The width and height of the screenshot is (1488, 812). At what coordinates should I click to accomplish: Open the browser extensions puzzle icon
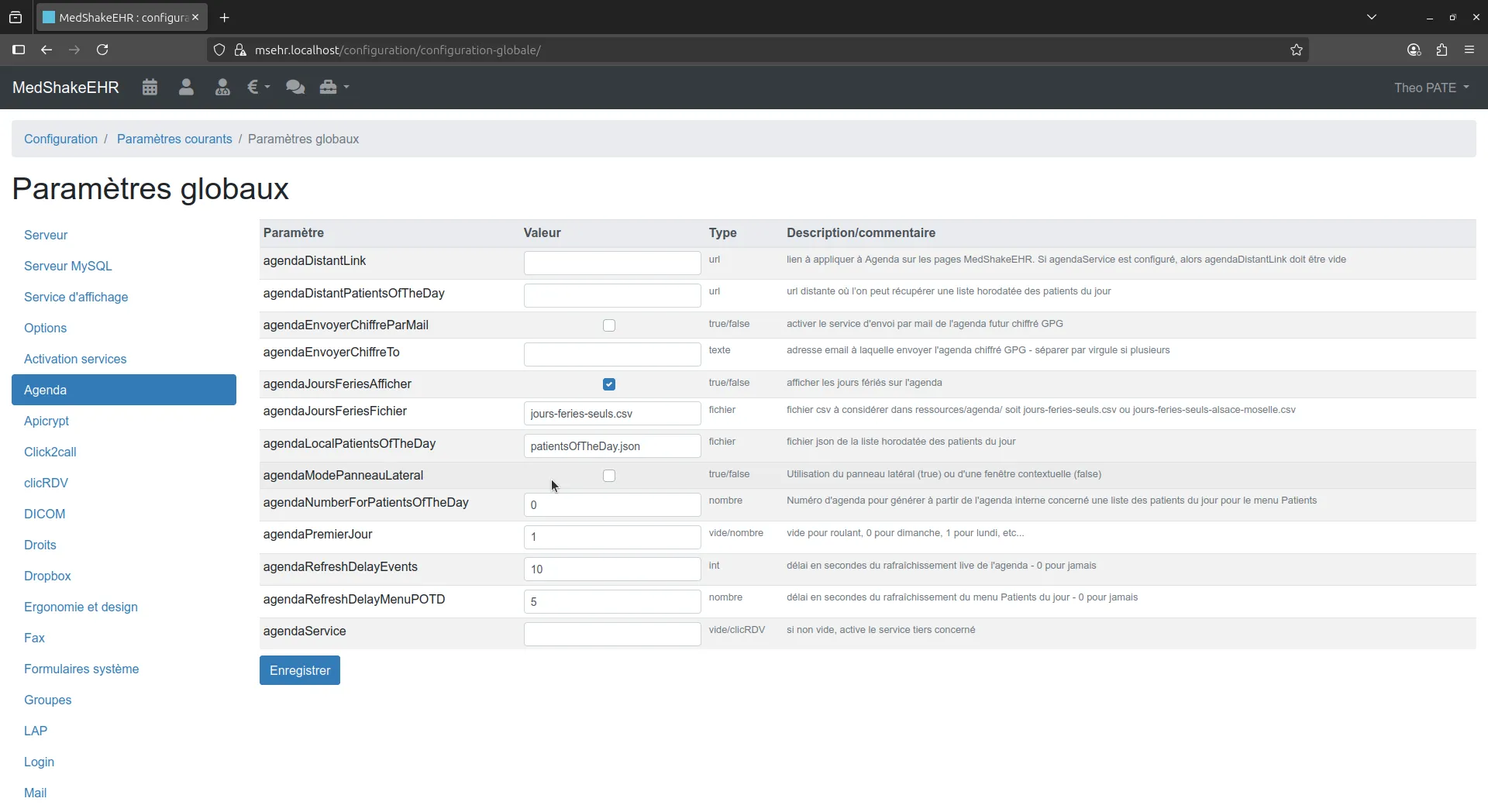(1441, 50)
